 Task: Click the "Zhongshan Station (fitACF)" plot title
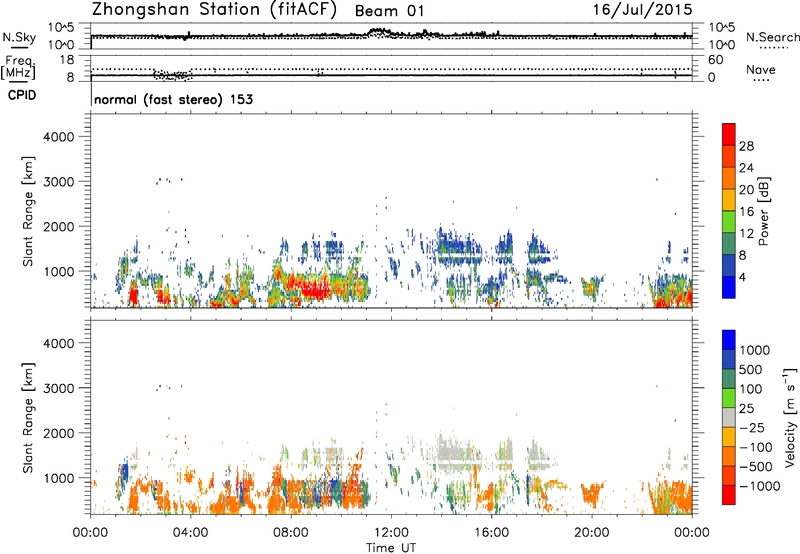(214, 10)
